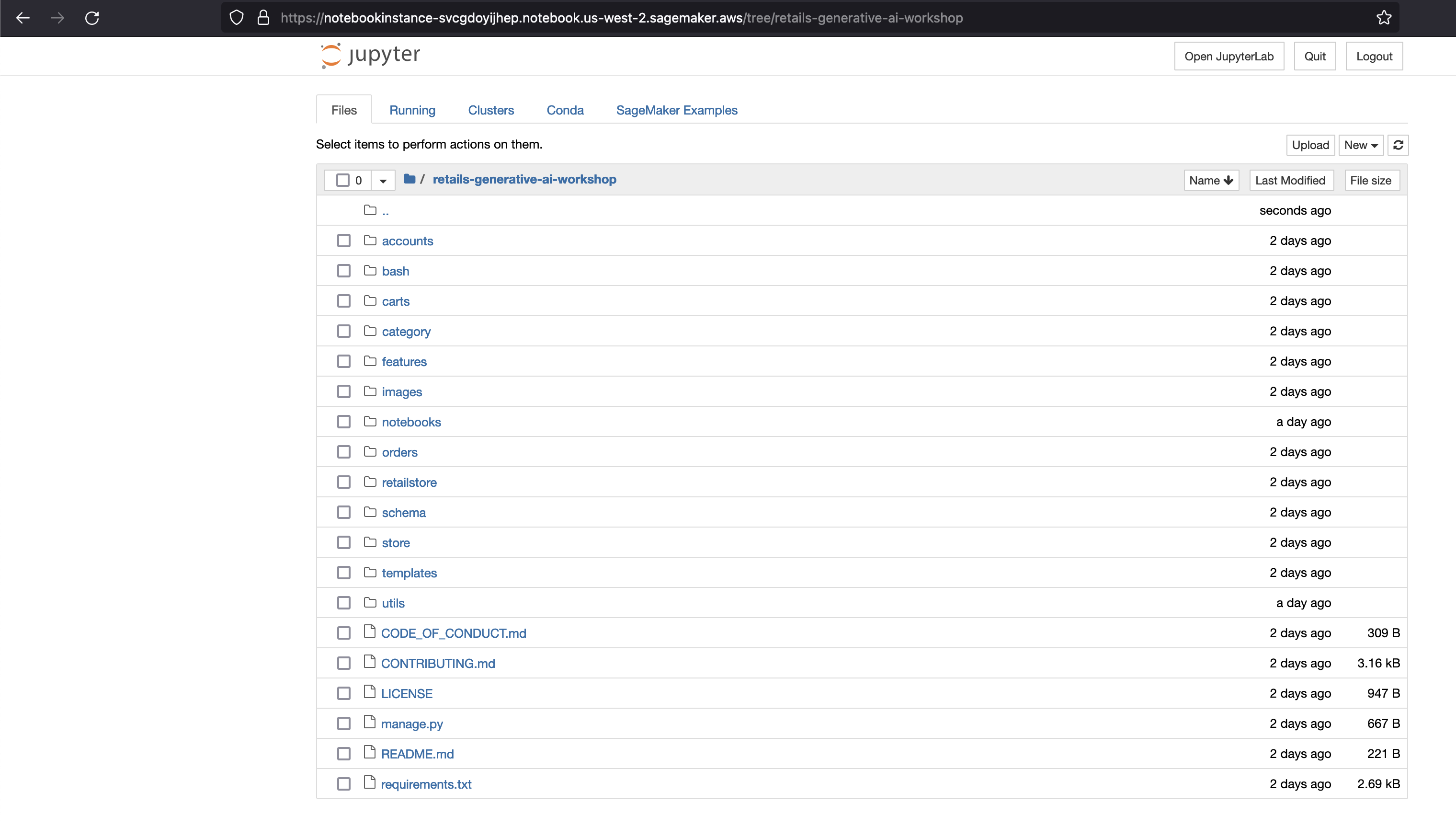Click the refresh file list icon
1456x827 pixels.
click(x=1398, y=145)
